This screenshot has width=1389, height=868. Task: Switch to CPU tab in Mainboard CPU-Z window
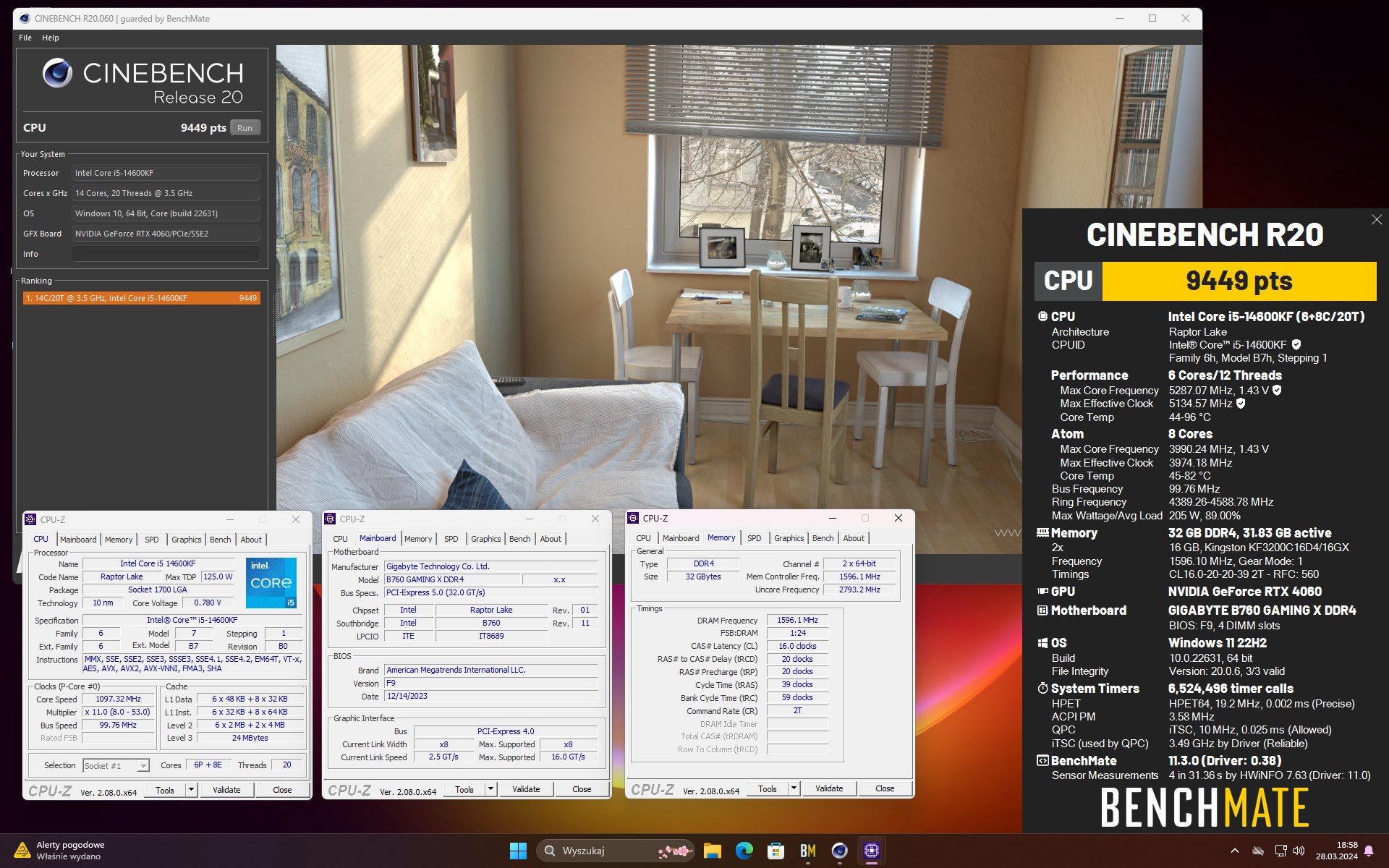tap(341, 539)
